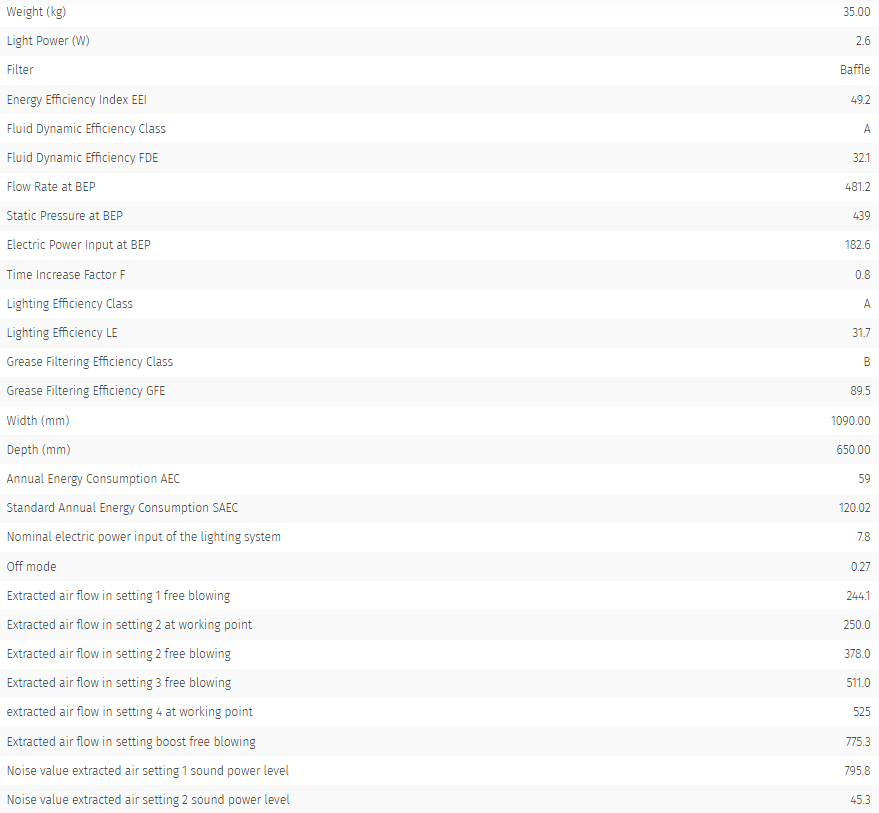Image resolution: width=879 pixels, height=813 pixels.
Task: Click Standard Annual Energy Consumption SAEC label
Action: pyautogui.click(x=122, y=508)
